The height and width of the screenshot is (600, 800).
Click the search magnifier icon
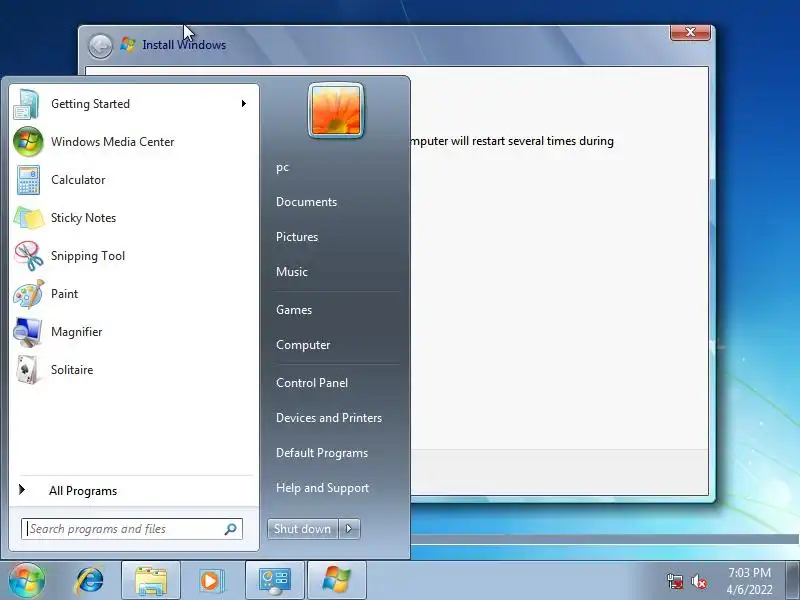tap(230, 529)
